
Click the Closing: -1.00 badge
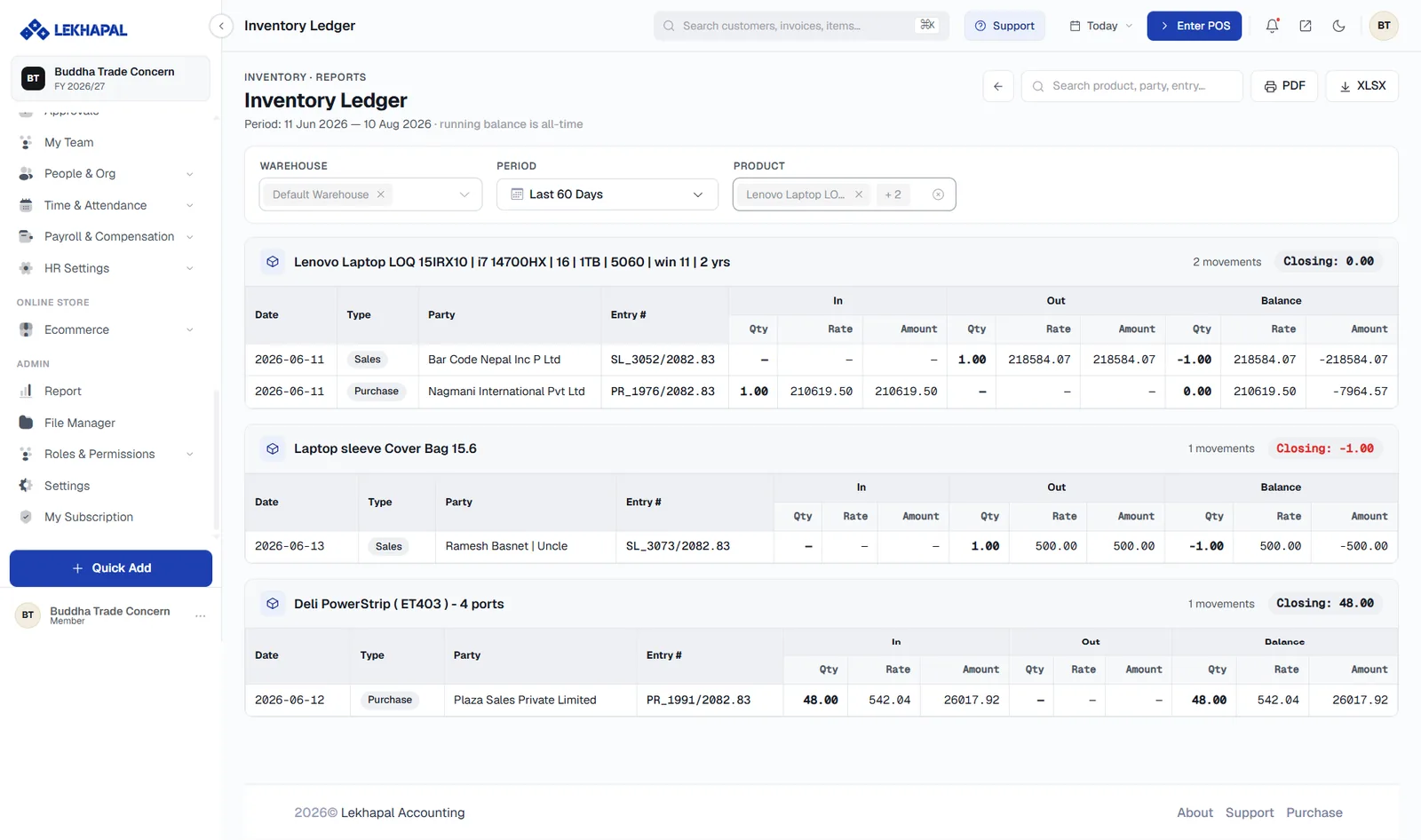point(1324,448)
